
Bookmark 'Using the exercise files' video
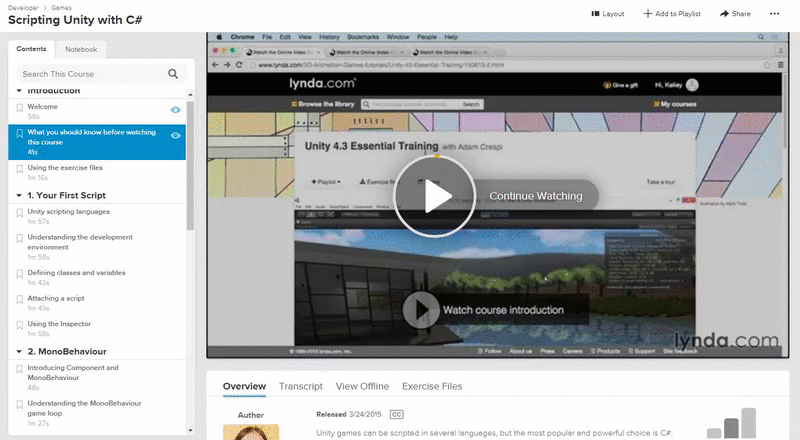point(19,168)
